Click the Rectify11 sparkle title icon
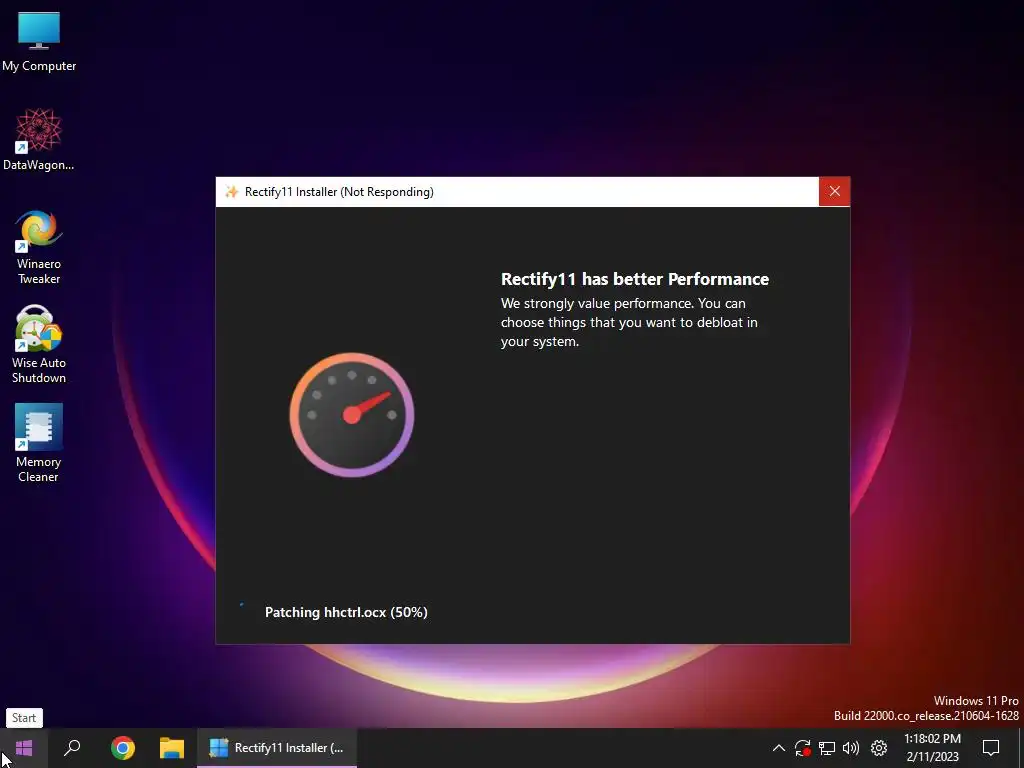Screen dimensions: 1024x768 tap(231, 191)
